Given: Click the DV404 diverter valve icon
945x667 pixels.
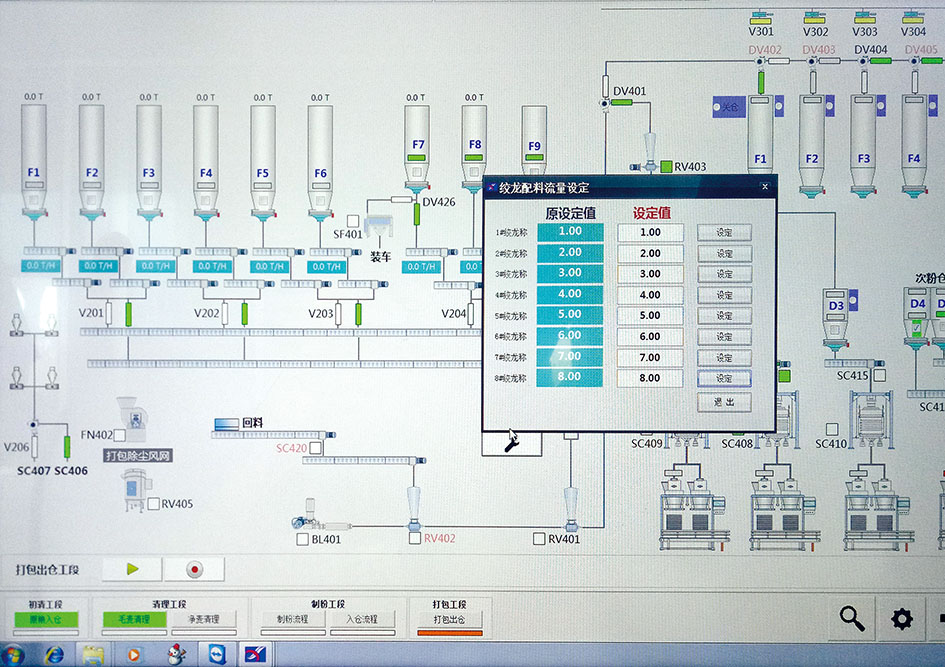Looking at the screenshot, I should (x=864, y=61).
